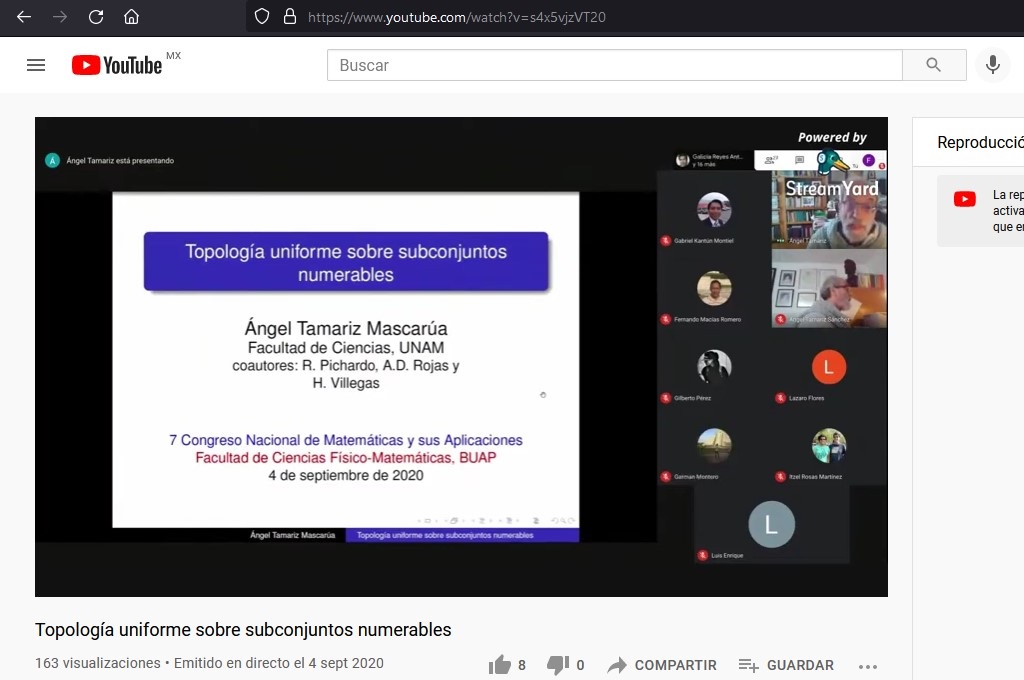This screenshot has height=680, width=1024.
Task: Click the Germán Montero participant avatar
Action: 714,445
